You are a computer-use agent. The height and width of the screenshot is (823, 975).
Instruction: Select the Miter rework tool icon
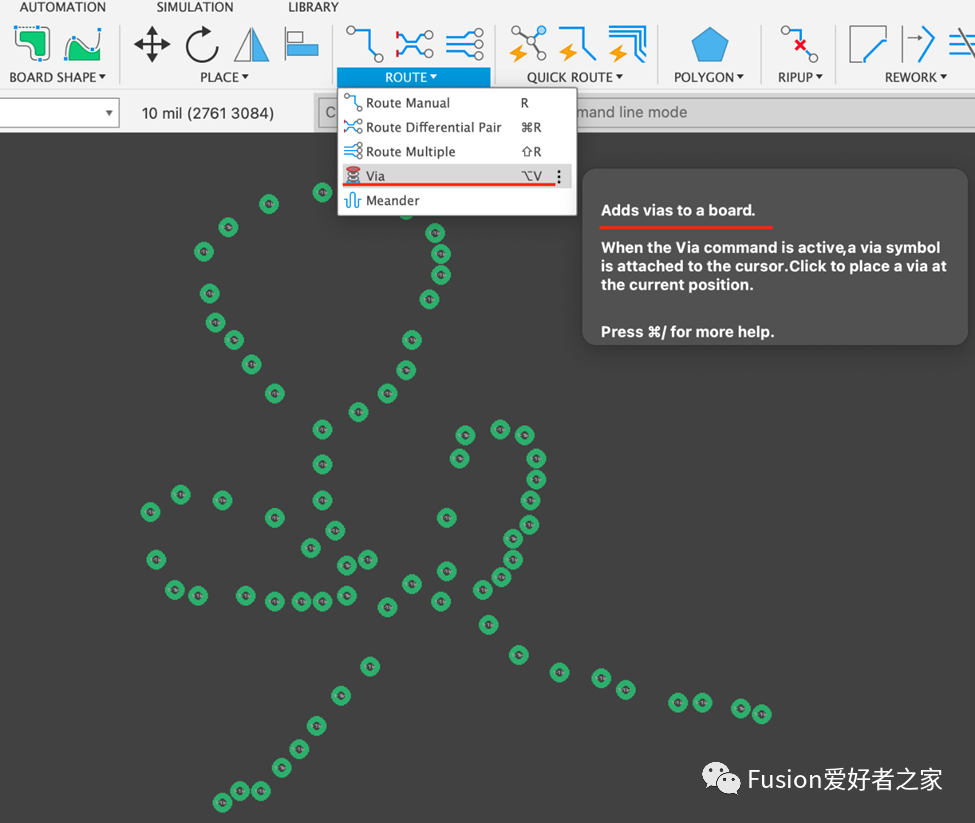868,44
